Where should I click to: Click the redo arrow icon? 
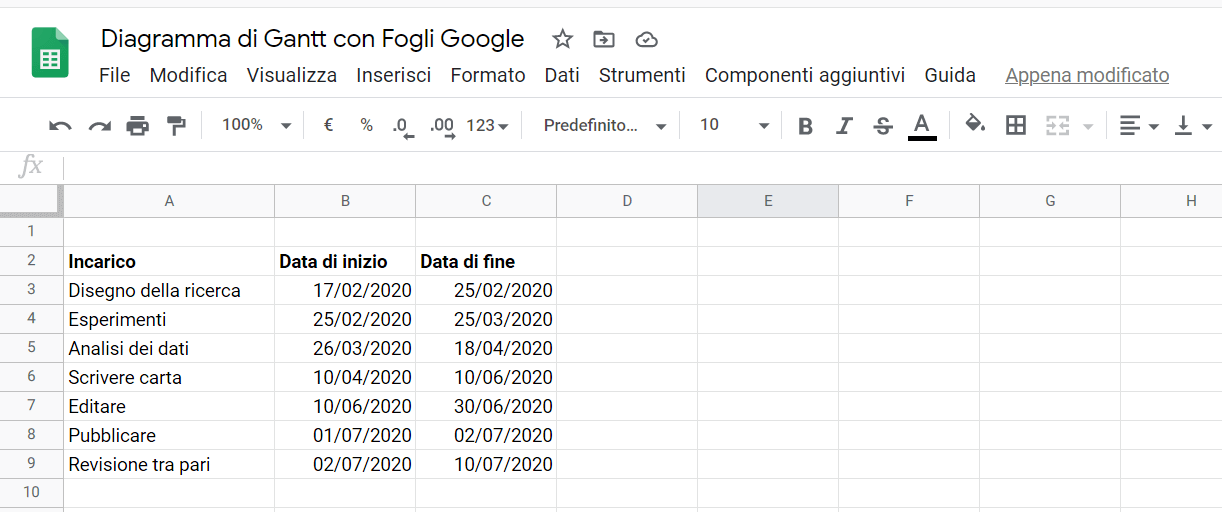(x=99, y=126)
